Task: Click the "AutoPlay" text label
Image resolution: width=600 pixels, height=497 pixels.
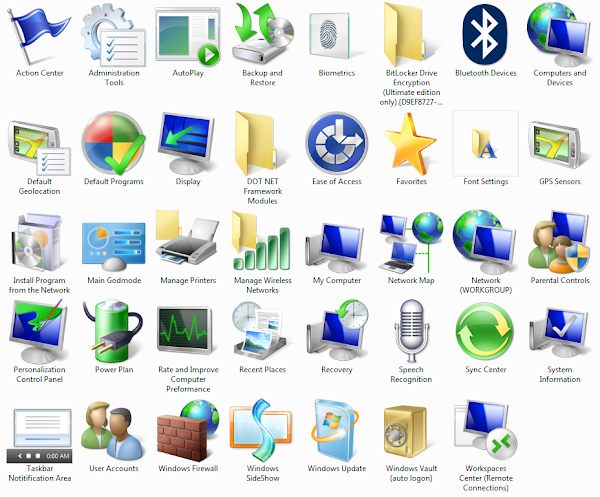Action: point(188,73)
